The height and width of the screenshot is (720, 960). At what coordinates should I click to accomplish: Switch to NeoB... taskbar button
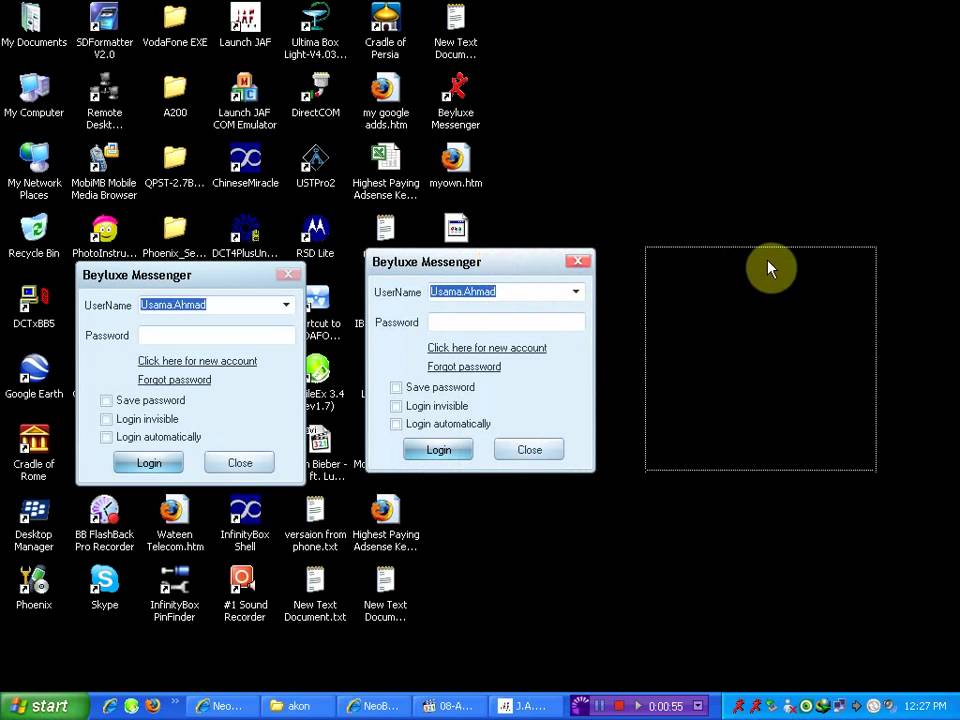pos(373,706)
